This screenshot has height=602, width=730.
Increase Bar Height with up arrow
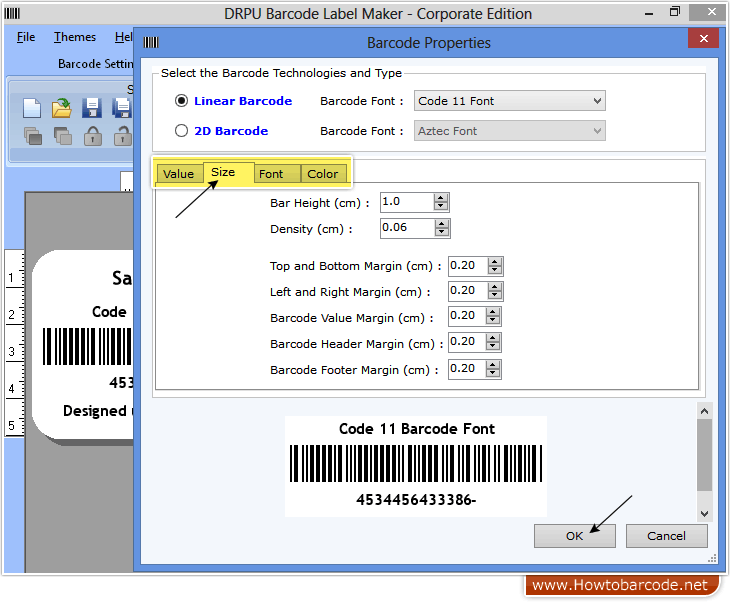tap(440, 198)
